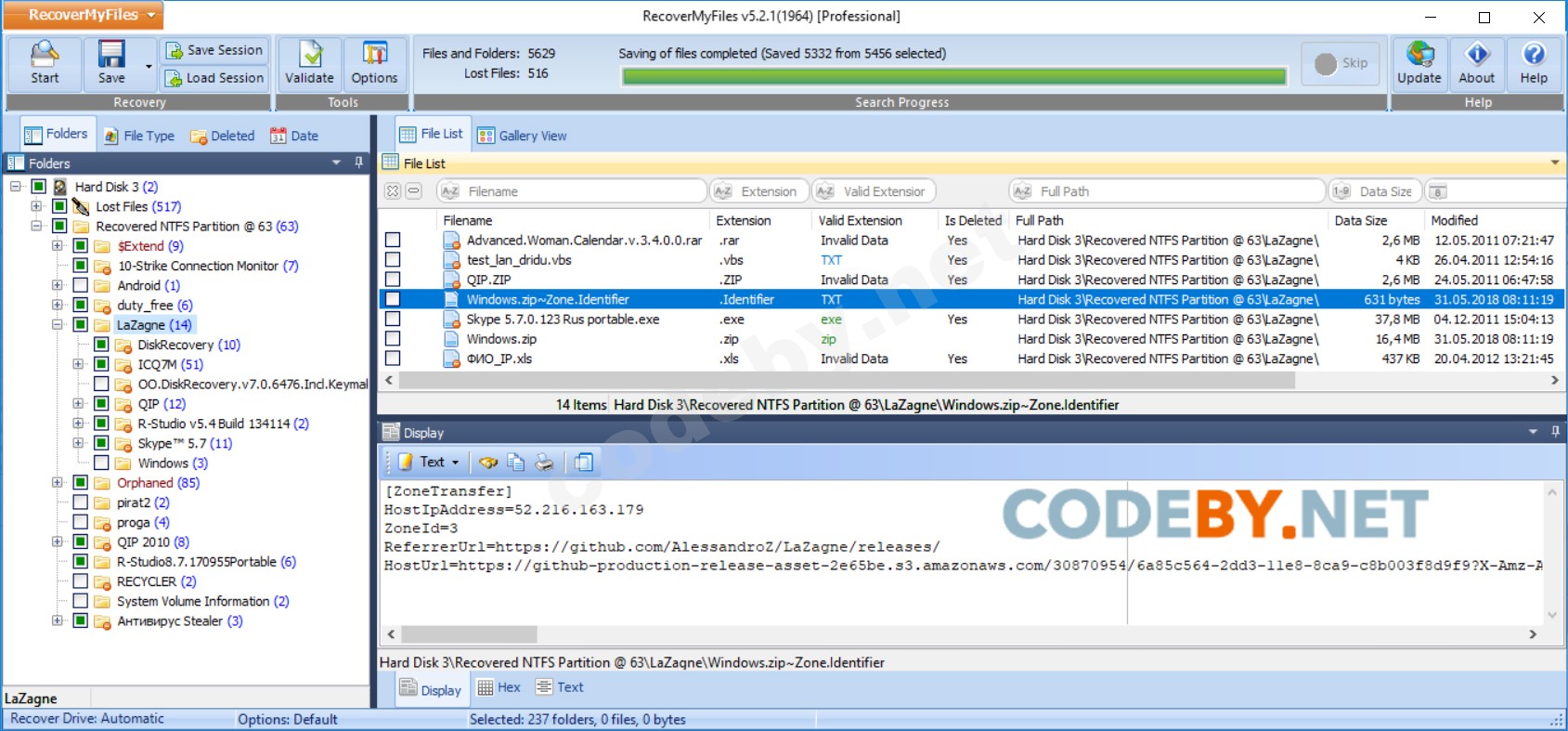Click the Full Path filter field
The image size is (1568, 731).
click(x=1167, y=191)
